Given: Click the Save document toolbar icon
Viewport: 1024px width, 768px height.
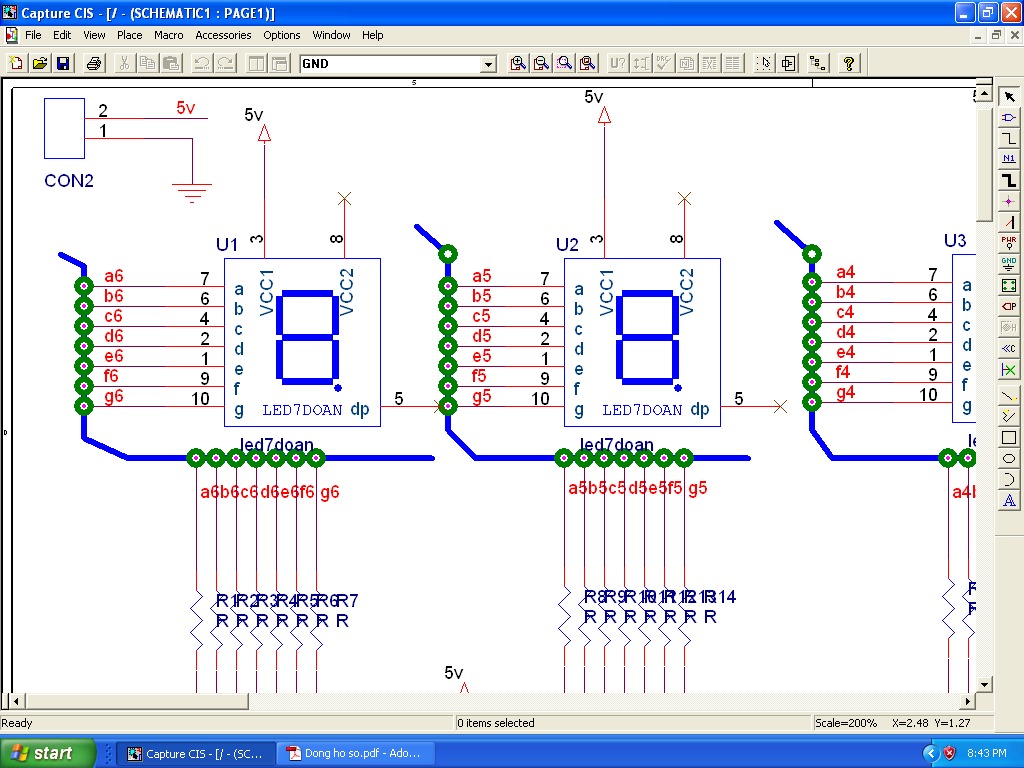Looking at the screenshot, I should click(63, 64).
